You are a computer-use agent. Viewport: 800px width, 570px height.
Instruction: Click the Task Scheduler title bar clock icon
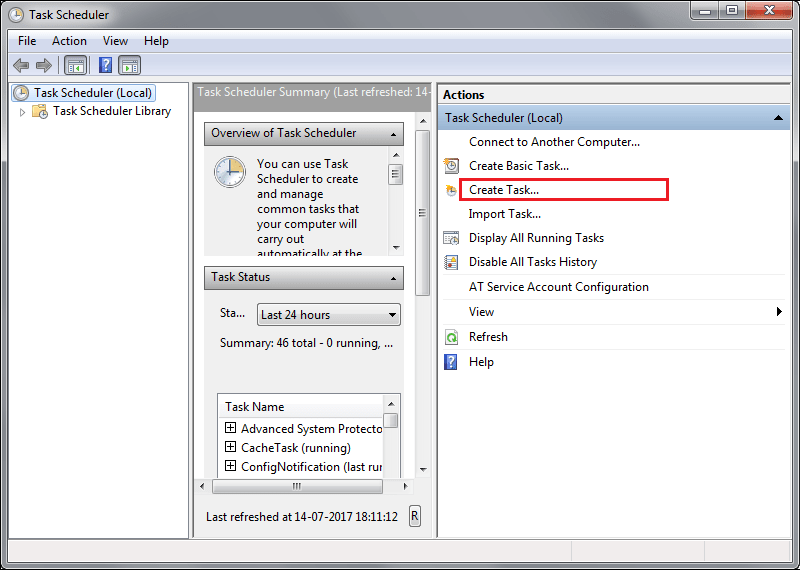tap(16, 15)
